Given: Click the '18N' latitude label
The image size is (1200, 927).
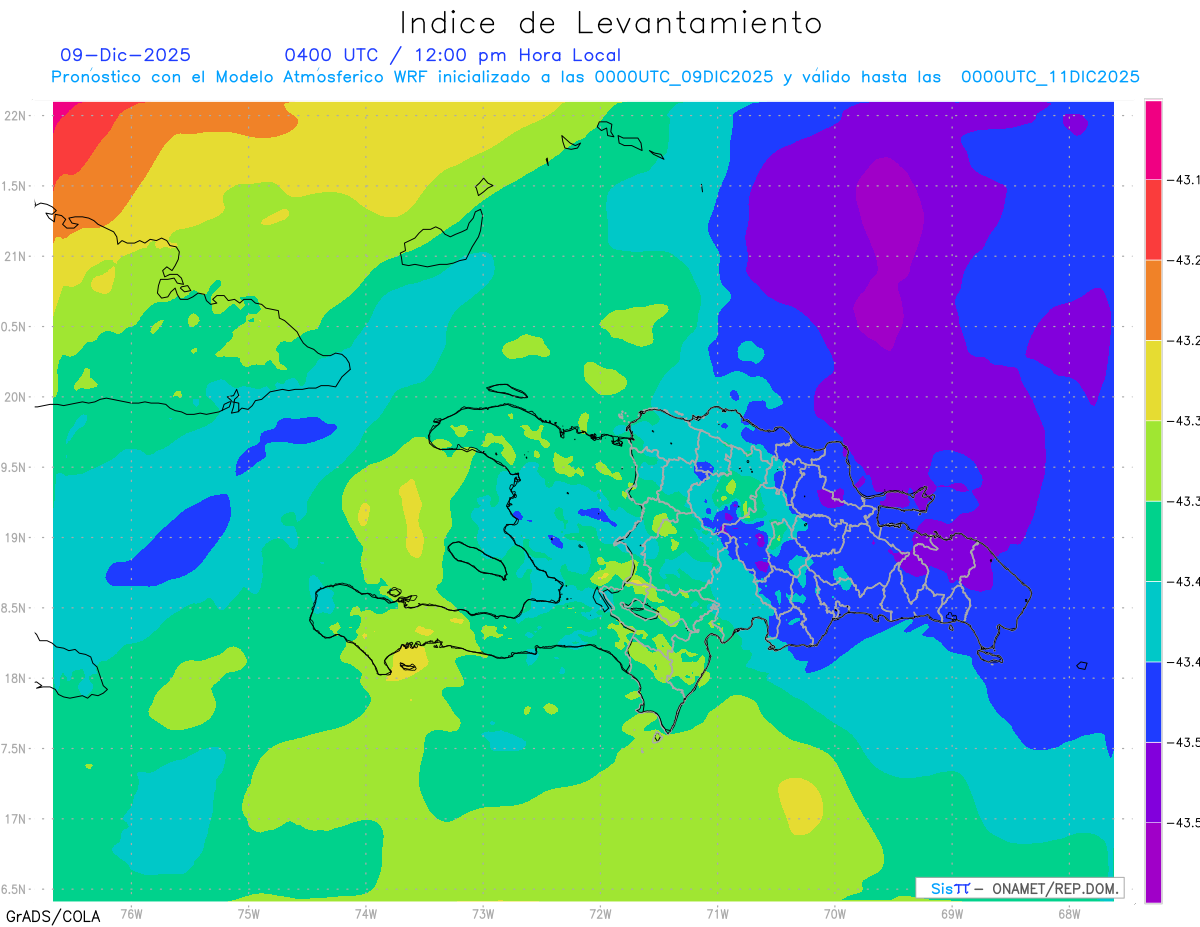Looking at the screenshot, I should (x=17, y=679).
